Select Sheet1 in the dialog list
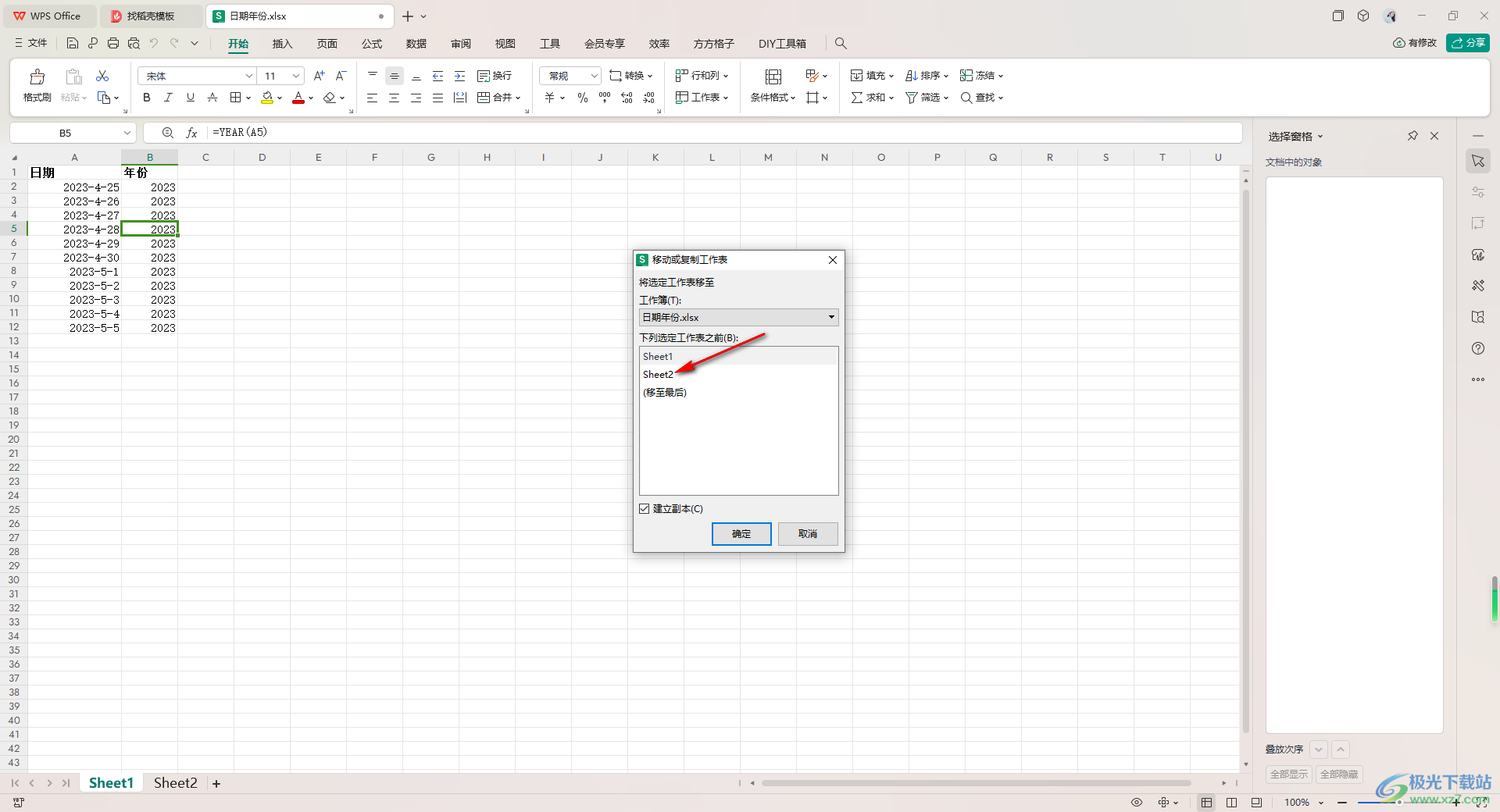Viewport: 1500px width, 812px height. pyautogui.click(x=738, y=357)
